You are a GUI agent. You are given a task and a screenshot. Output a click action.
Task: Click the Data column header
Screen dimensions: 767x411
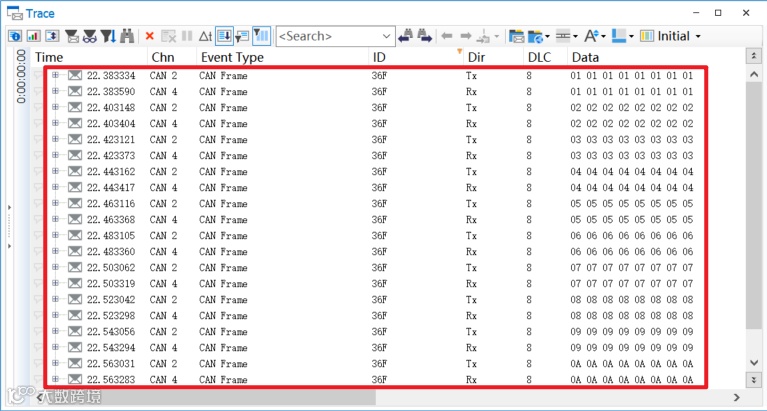pos(656,57)
